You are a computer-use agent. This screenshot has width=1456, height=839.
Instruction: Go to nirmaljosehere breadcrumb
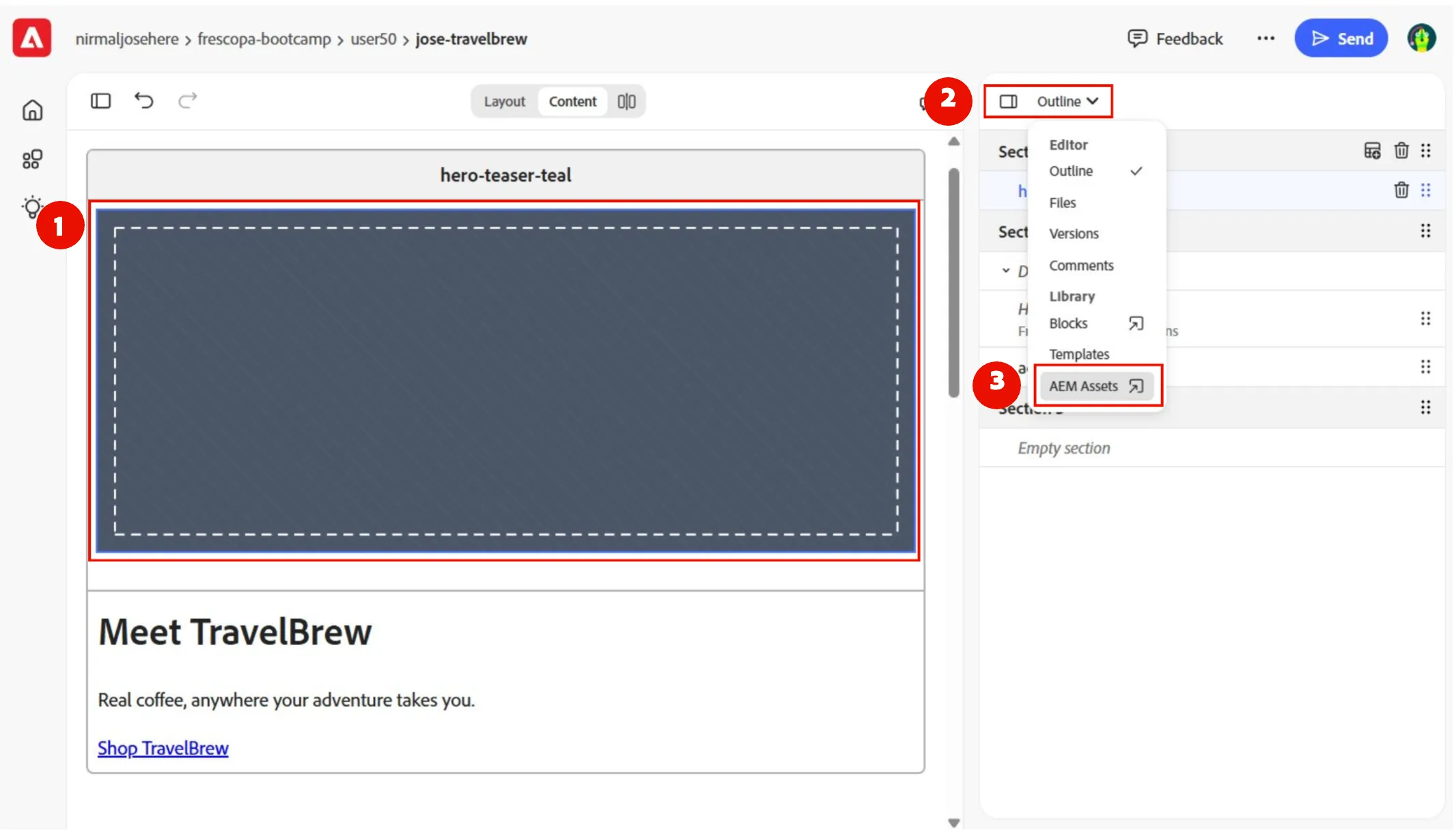(x=127, y=39)
